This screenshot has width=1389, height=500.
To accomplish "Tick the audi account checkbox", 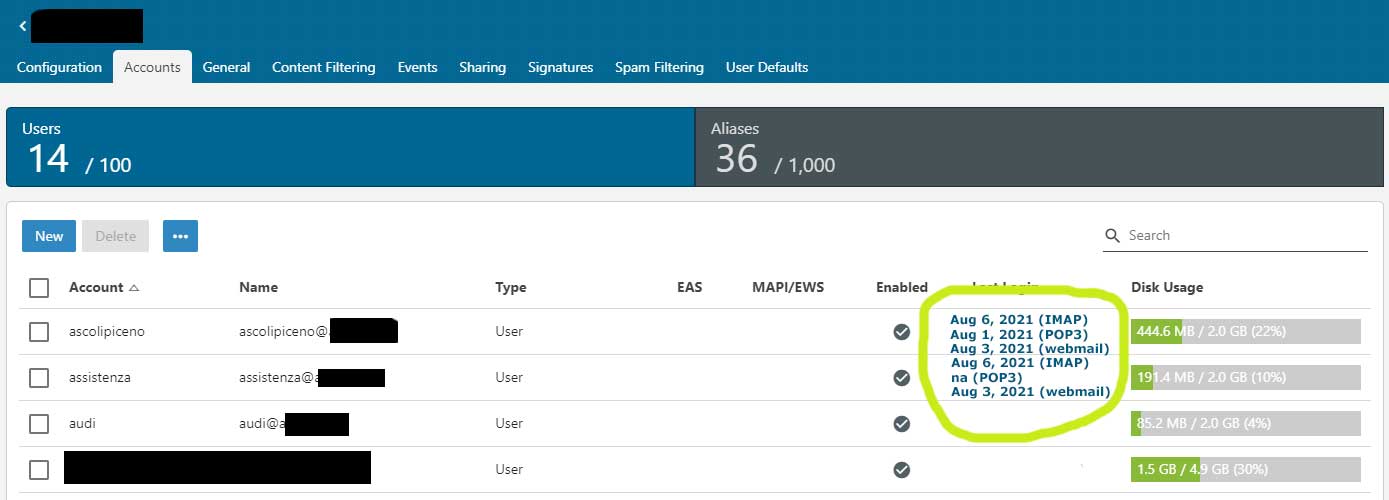I will click(x=39, y=424).
